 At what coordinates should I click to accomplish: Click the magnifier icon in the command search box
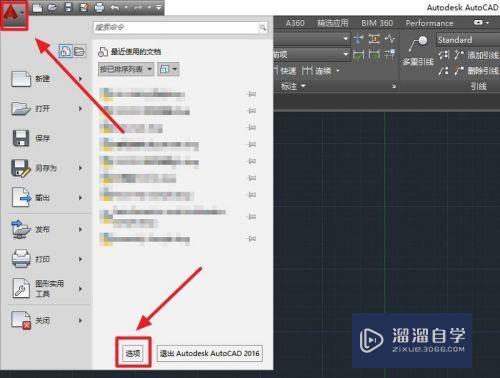[x=263, y=28]
